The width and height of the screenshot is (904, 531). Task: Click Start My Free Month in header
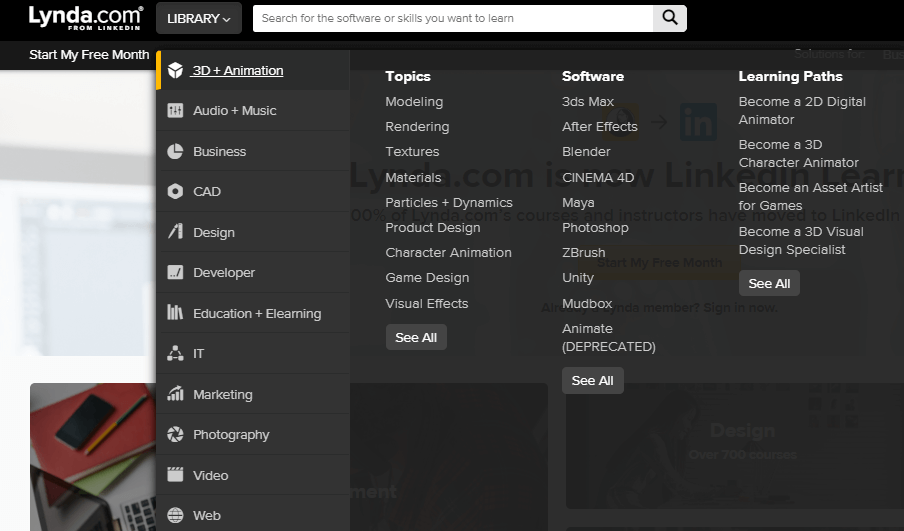pyautogui.click(x=89, y=55)
